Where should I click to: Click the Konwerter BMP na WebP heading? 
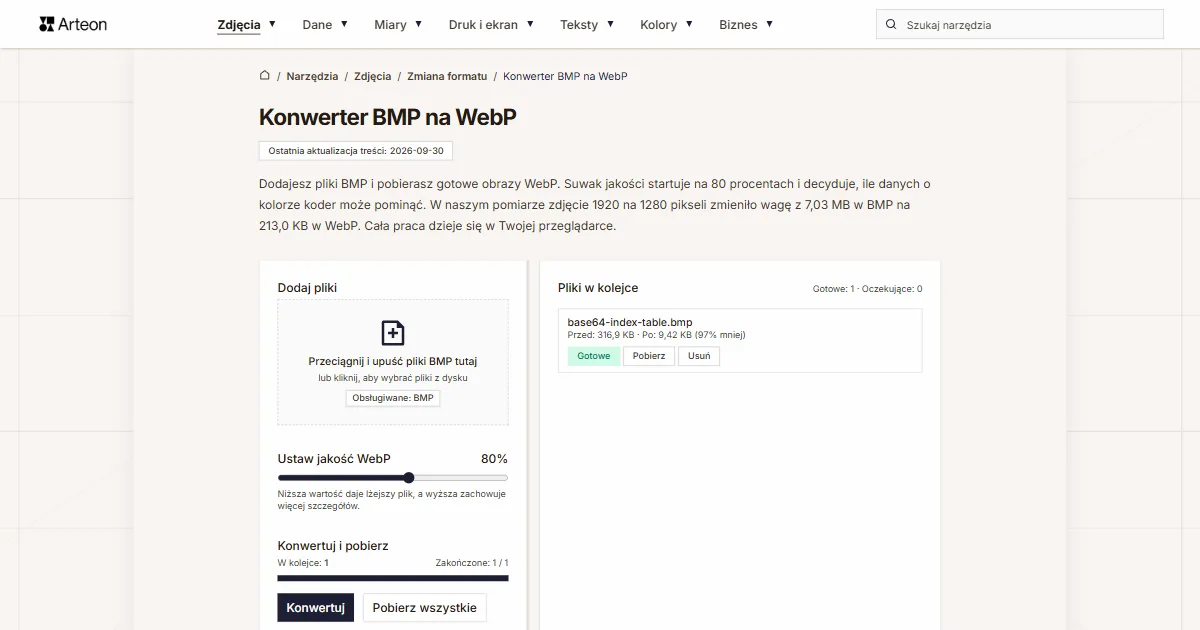(388, 117)
